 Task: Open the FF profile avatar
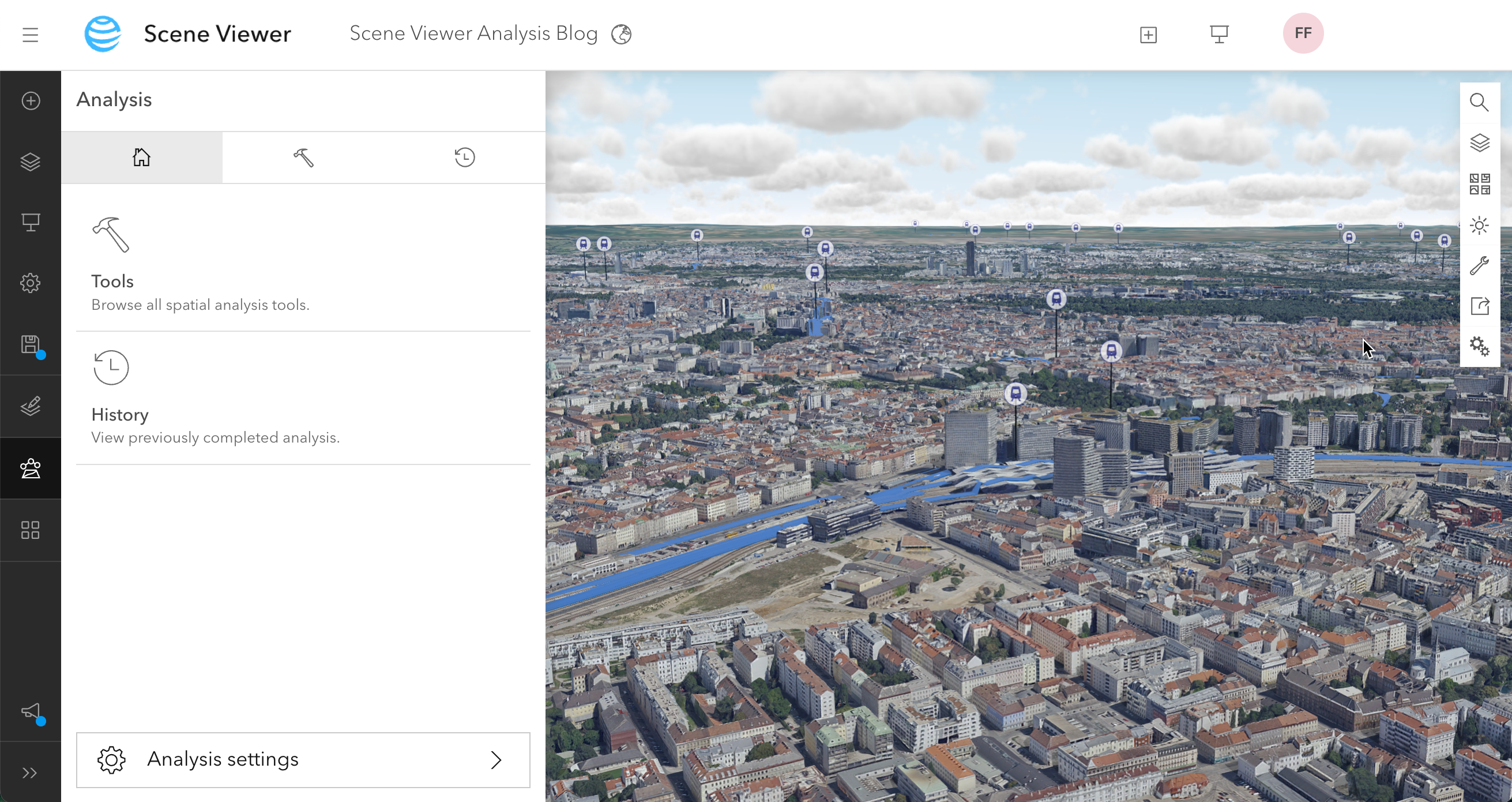[x=1303, y=33]
